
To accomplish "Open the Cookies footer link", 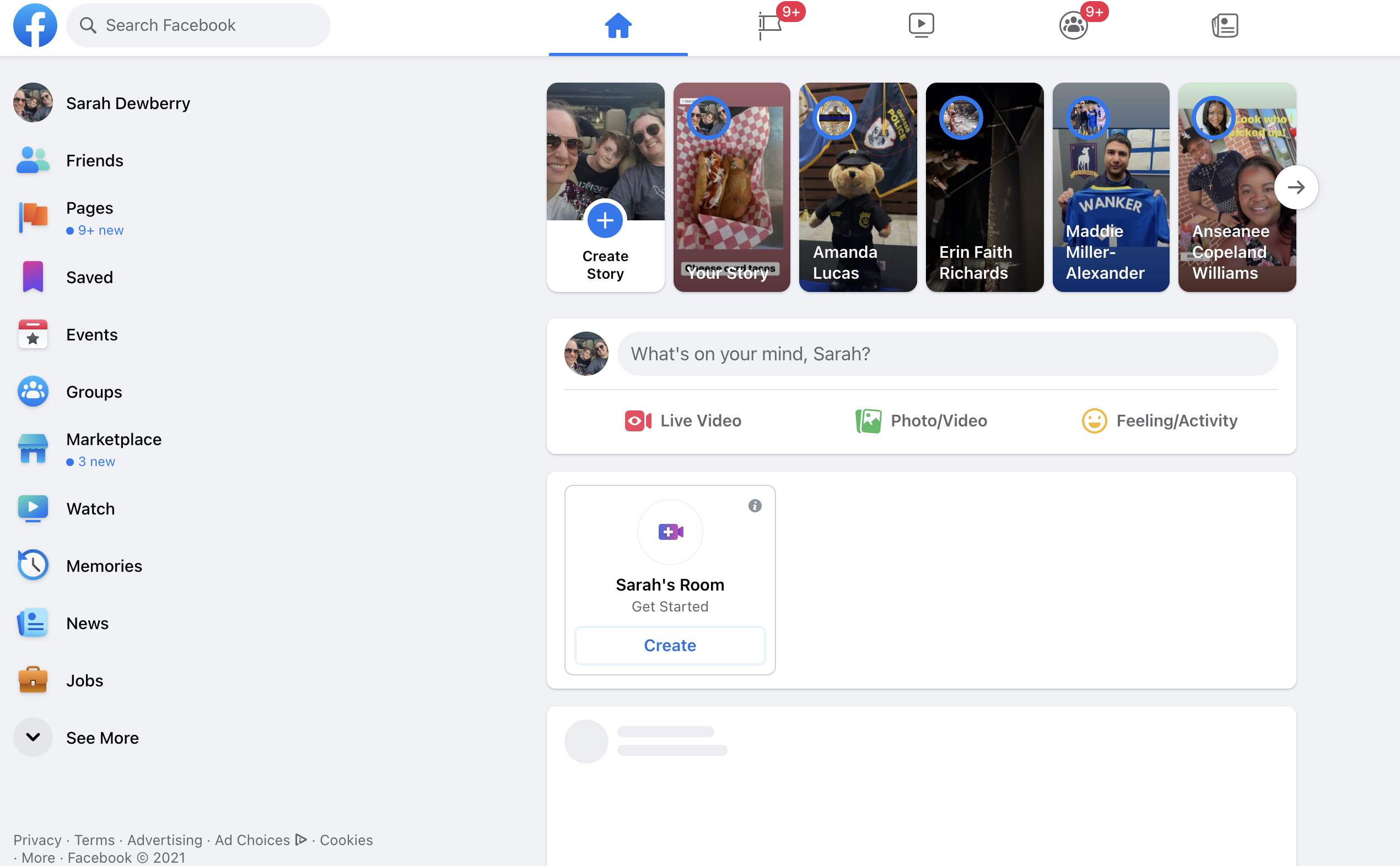I will tap(346, 840).
